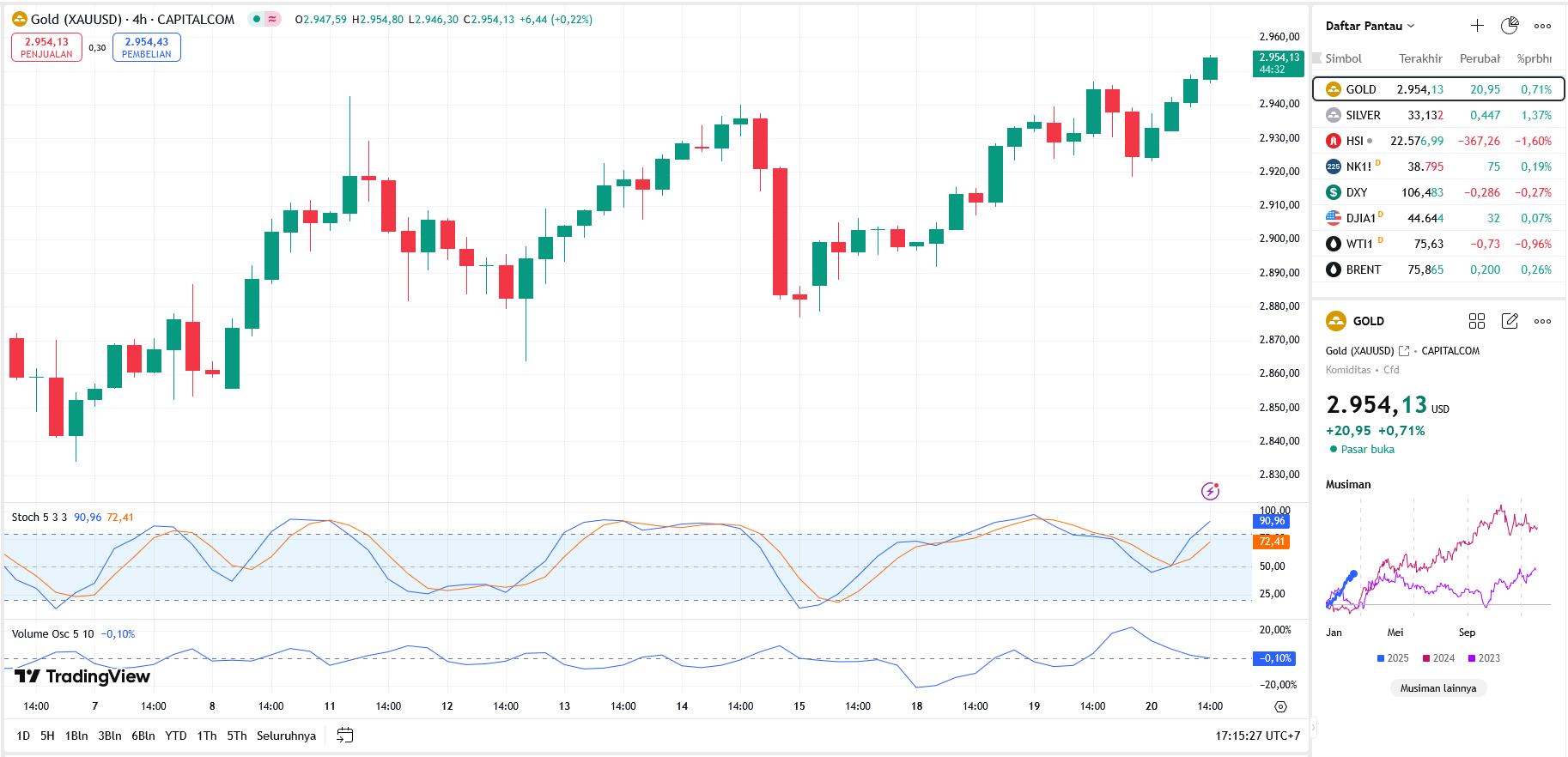
Task: Click the grid layout icon beside GOLD
Action: point(1477,321)
